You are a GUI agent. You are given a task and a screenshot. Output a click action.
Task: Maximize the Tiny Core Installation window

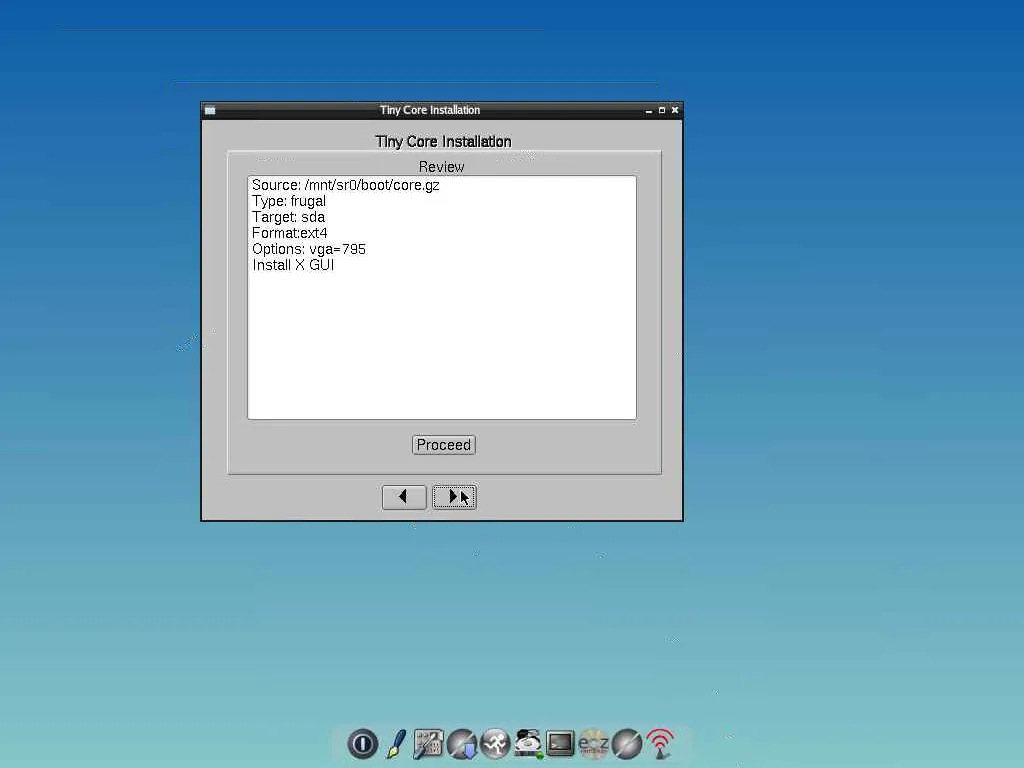pos(662,110)
